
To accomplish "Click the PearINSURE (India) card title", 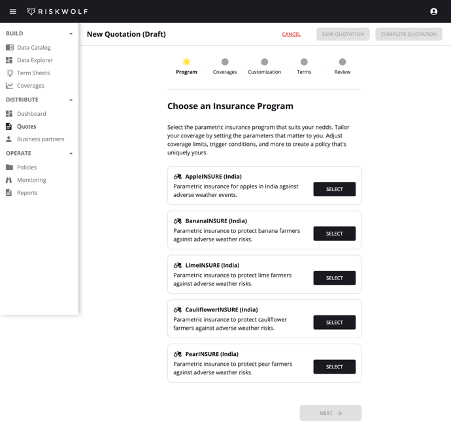I will click(x=212, y=354).
